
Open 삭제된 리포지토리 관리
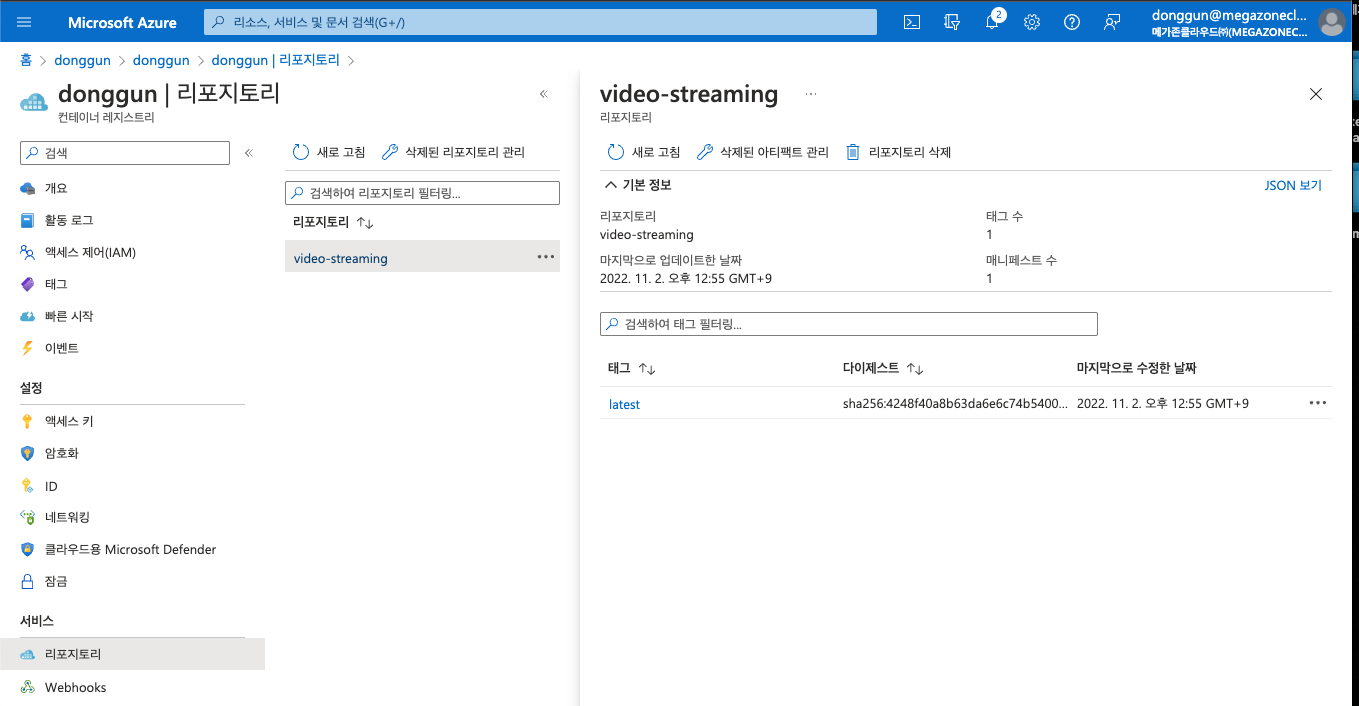coord(454,152)
